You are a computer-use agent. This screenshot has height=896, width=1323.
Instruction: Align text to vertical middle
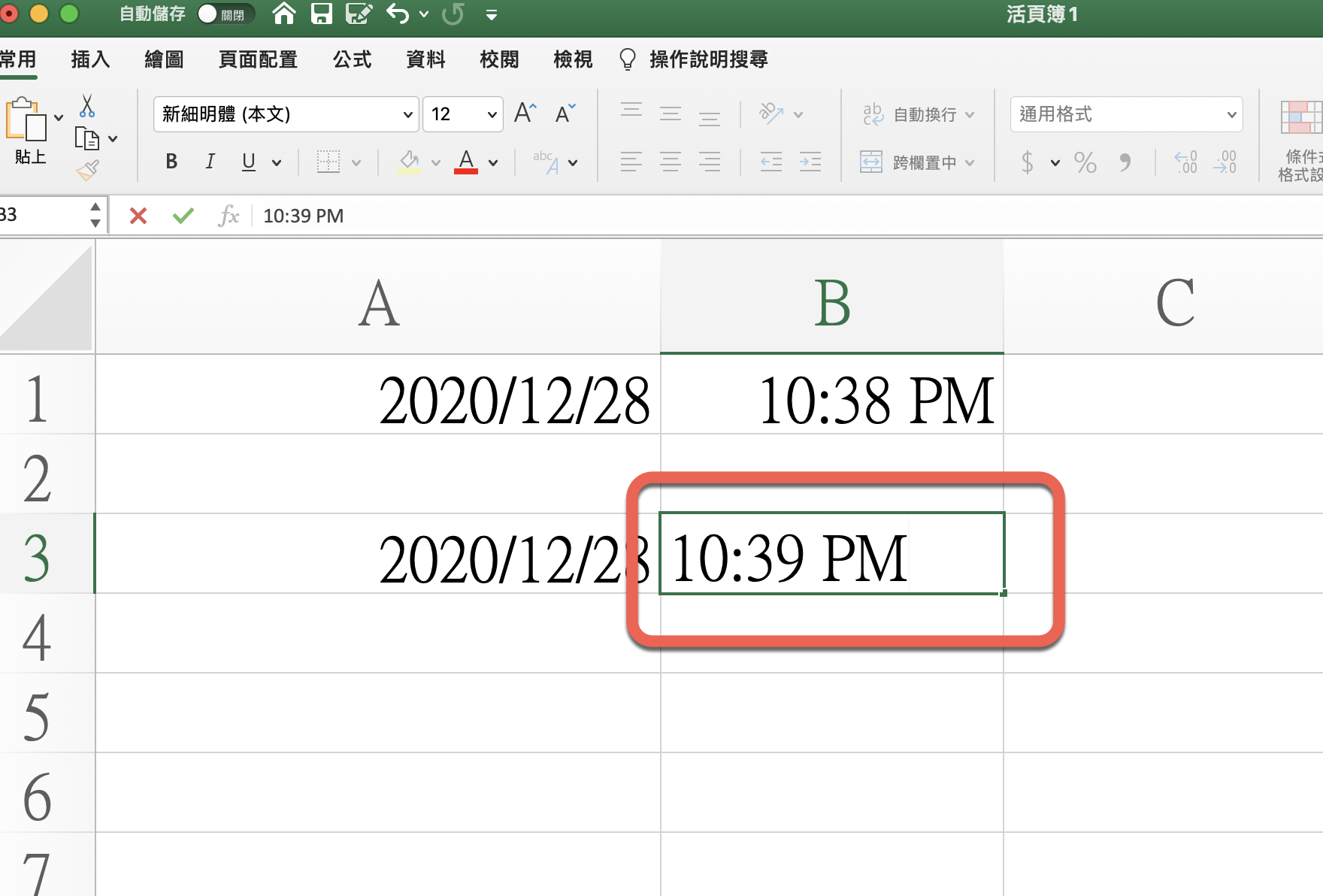pyautogui.click(x=671, y=114)
